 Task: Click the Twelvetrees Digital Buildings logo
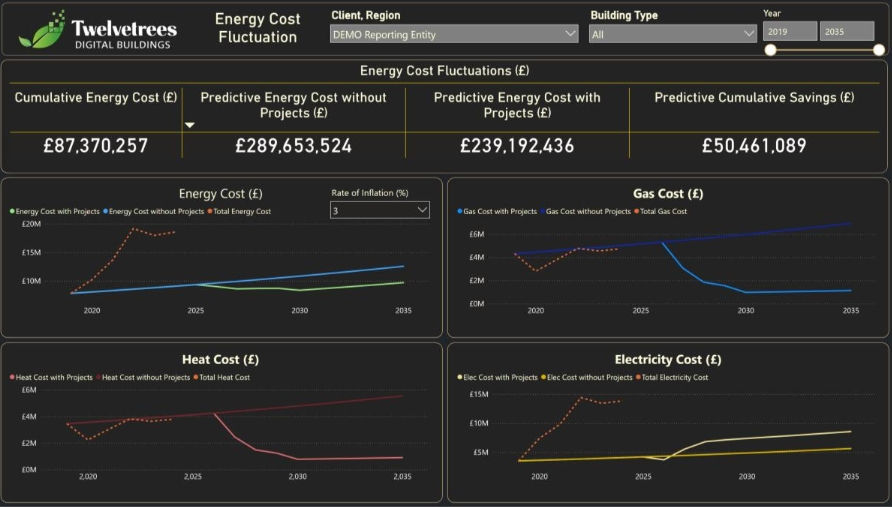coord(97,30)
